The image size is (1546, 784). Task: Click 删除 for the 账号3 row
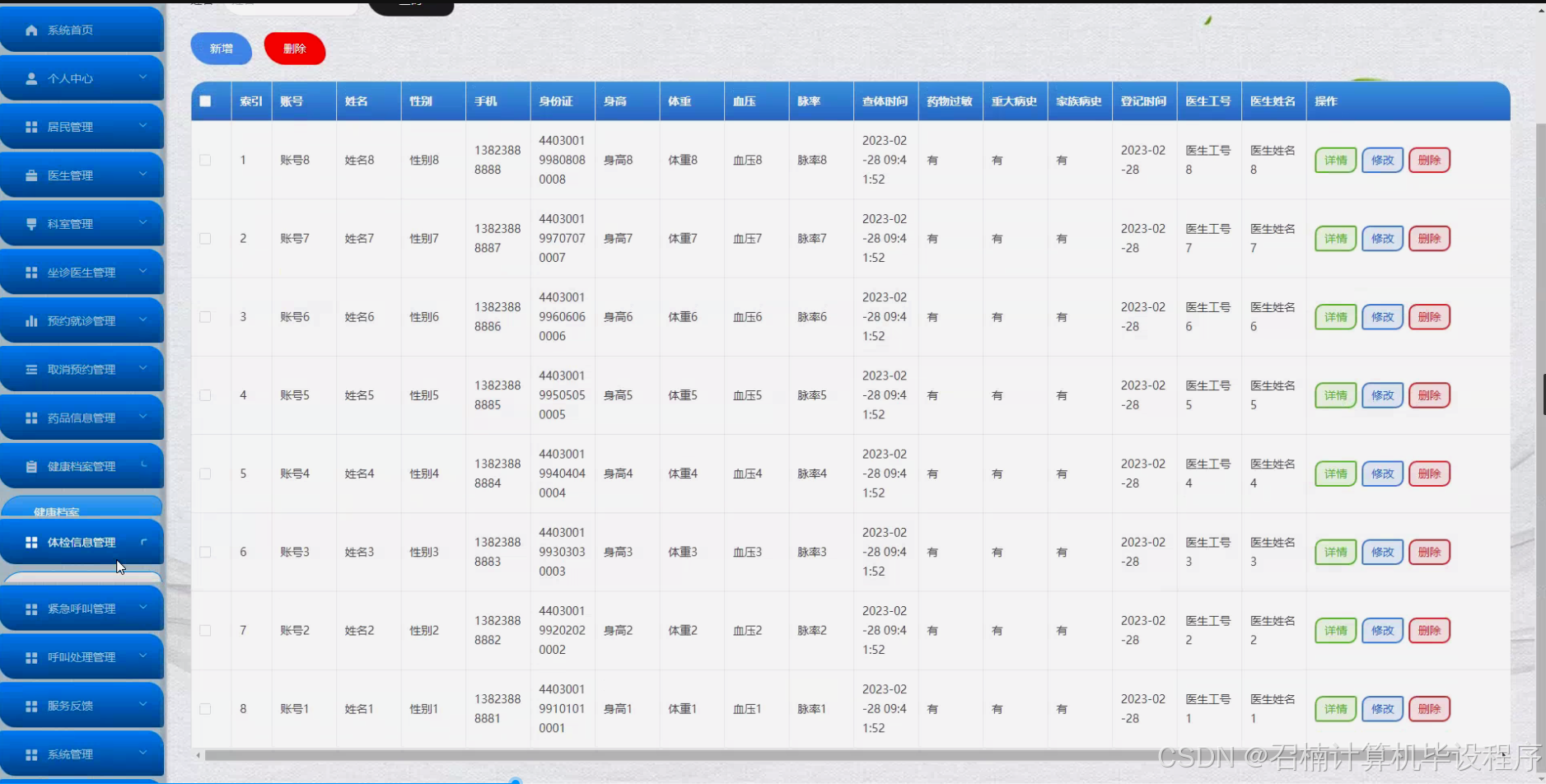tap(1429, 552)
